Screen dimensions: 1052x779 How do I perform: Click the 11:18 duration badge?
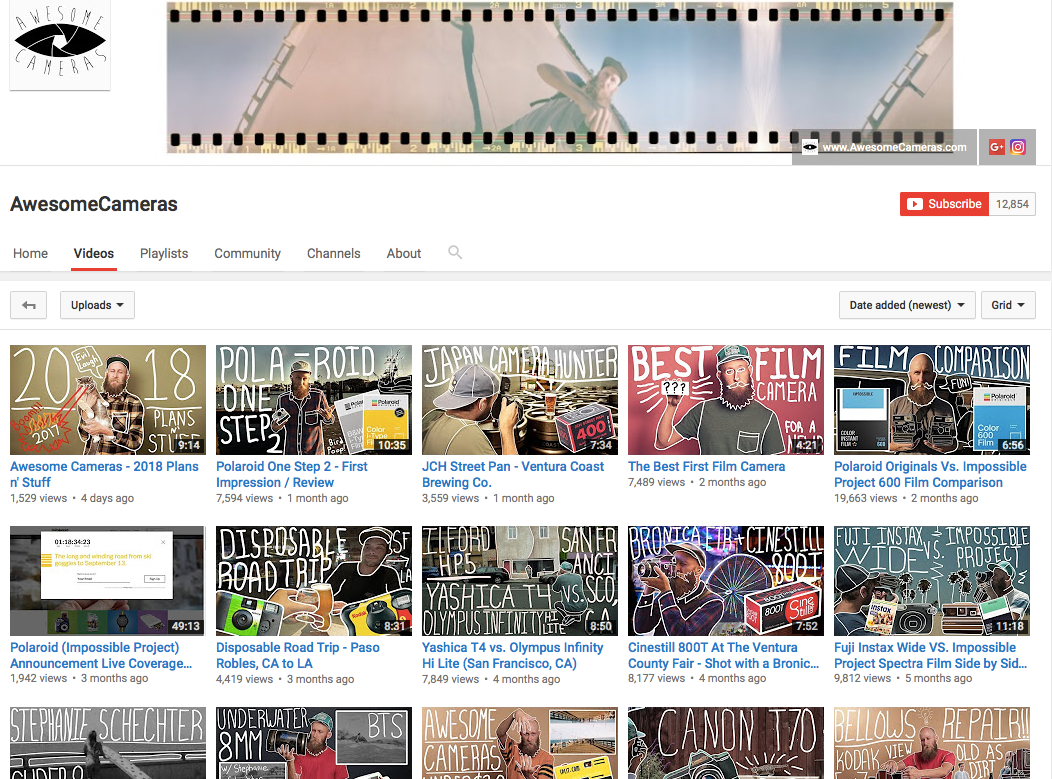click(1010, 626)
